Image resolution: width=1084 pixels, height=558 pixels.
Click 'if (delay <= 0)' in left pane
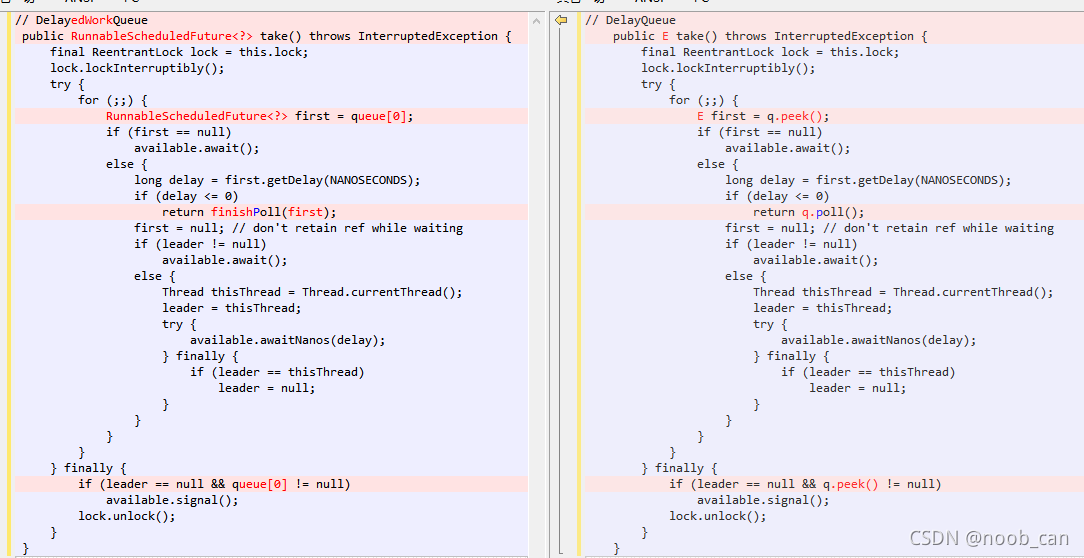click(x=186, y=196)
